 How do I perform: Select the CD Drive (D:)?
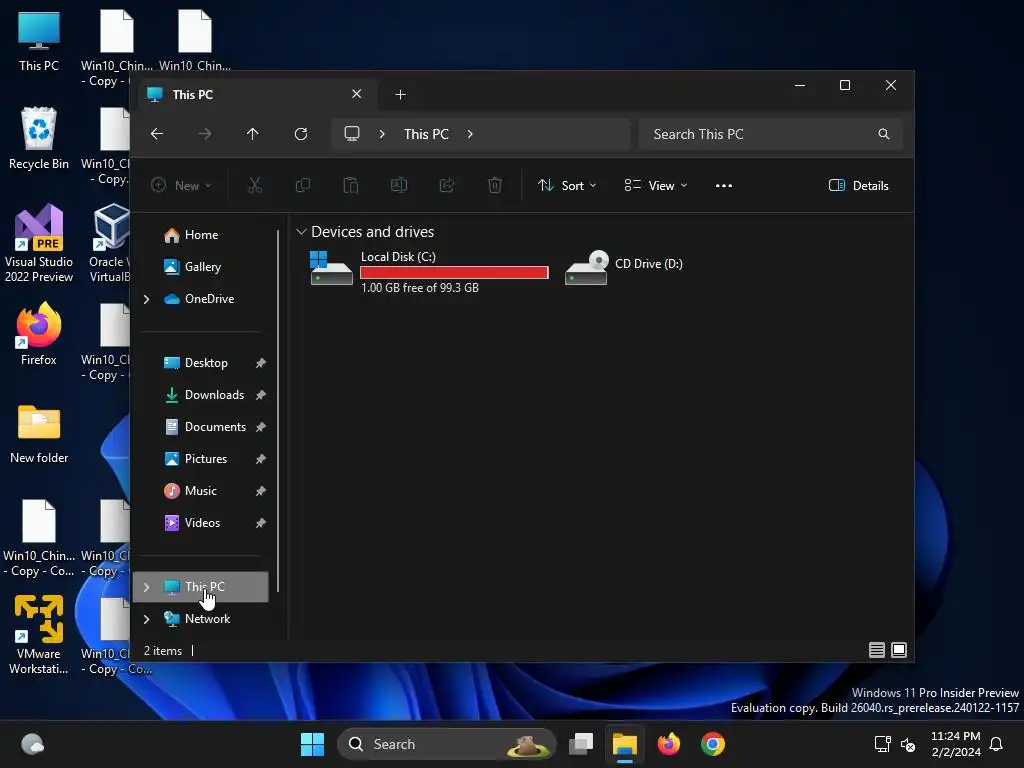click(x=624, y=266)
